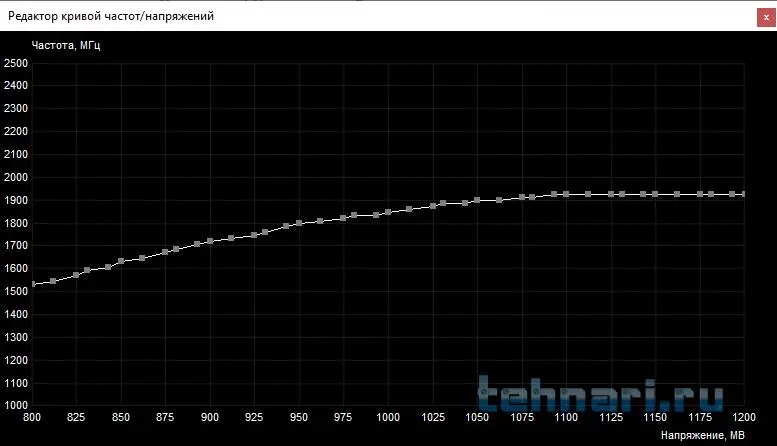Image resolution: width=777 pixels, height=446 pixels.
Task: Select the curve point on the 1125 mV gridline
Action: pyautogui.click(x=611, y=194)
